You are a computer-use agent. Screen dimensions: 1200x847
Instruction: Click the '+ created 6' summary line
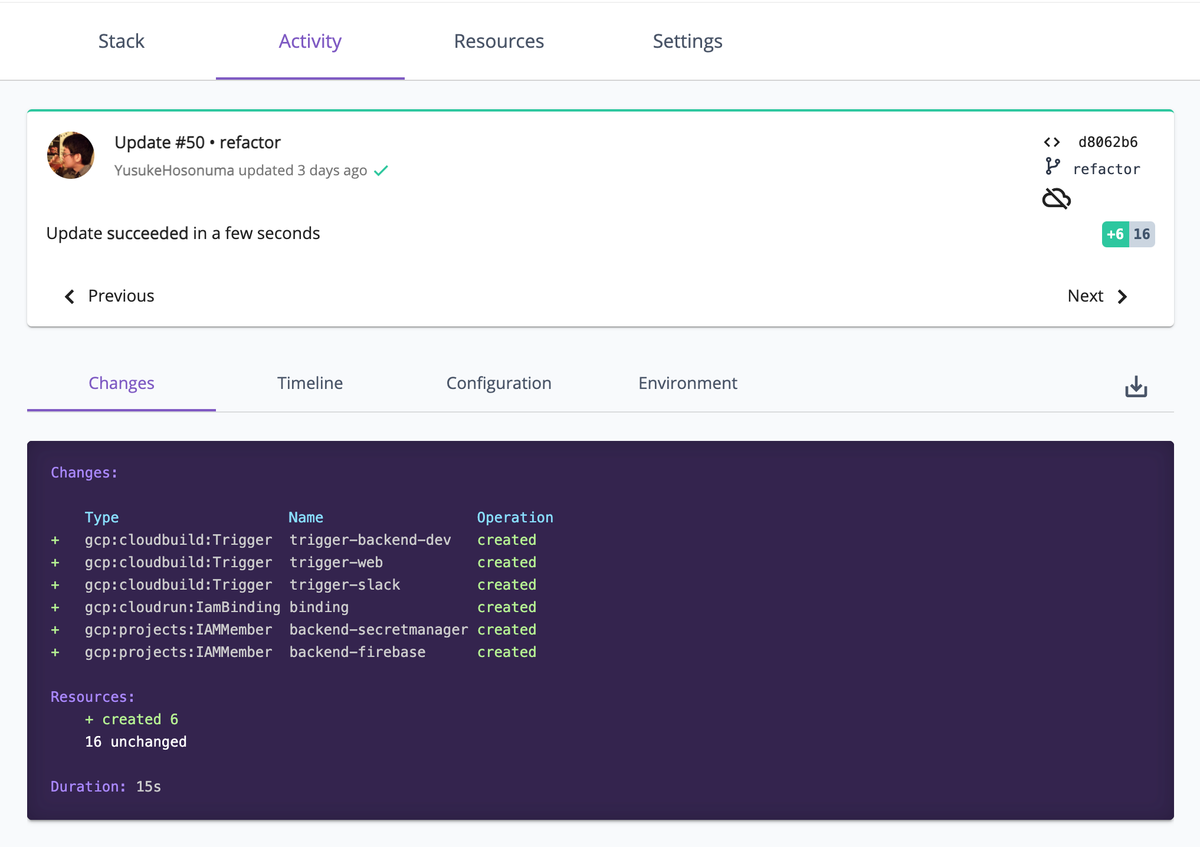131,719
